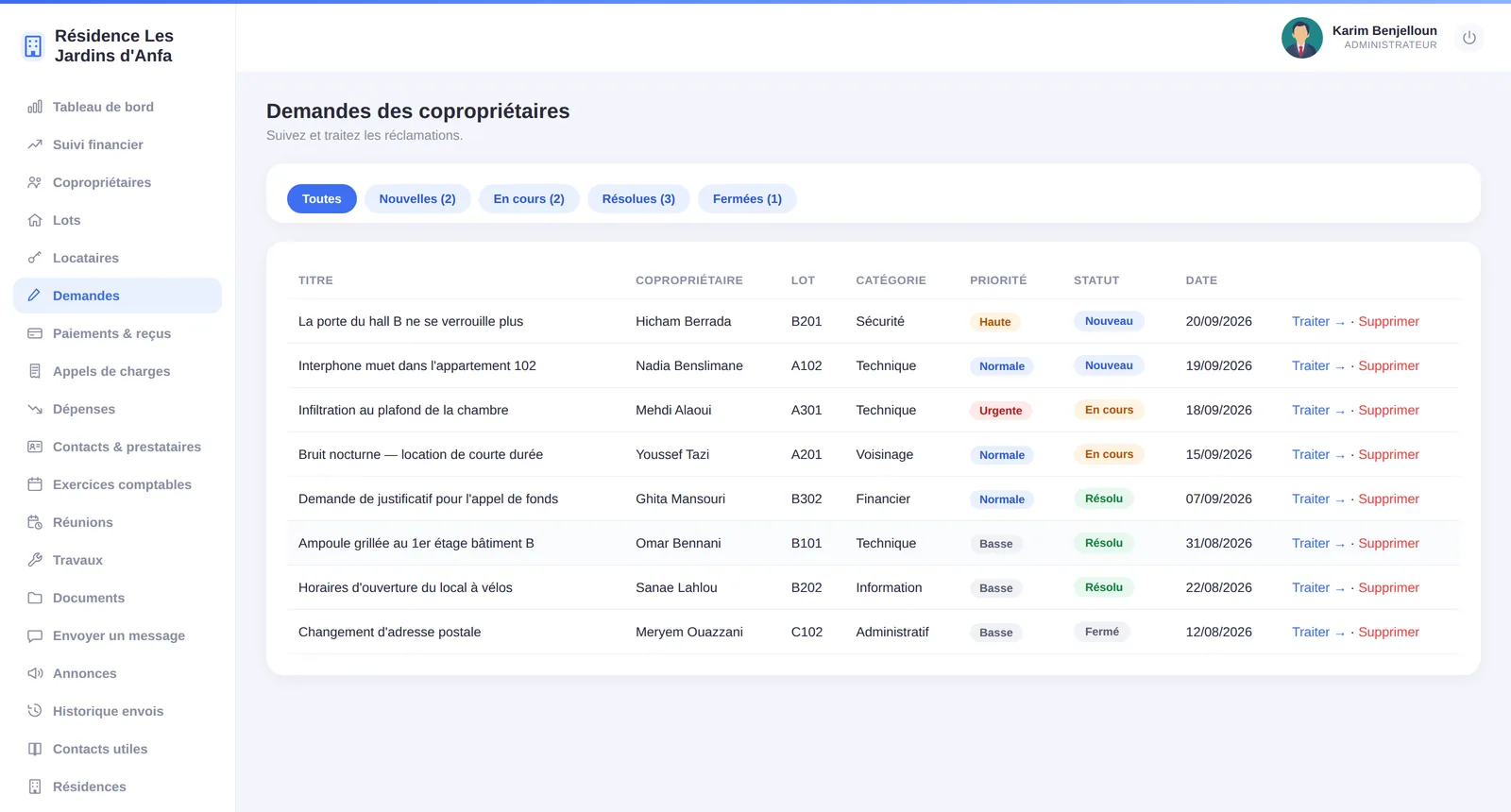Click the Travaux wrench icon
Screen dimensions: 1511x812
35,560
